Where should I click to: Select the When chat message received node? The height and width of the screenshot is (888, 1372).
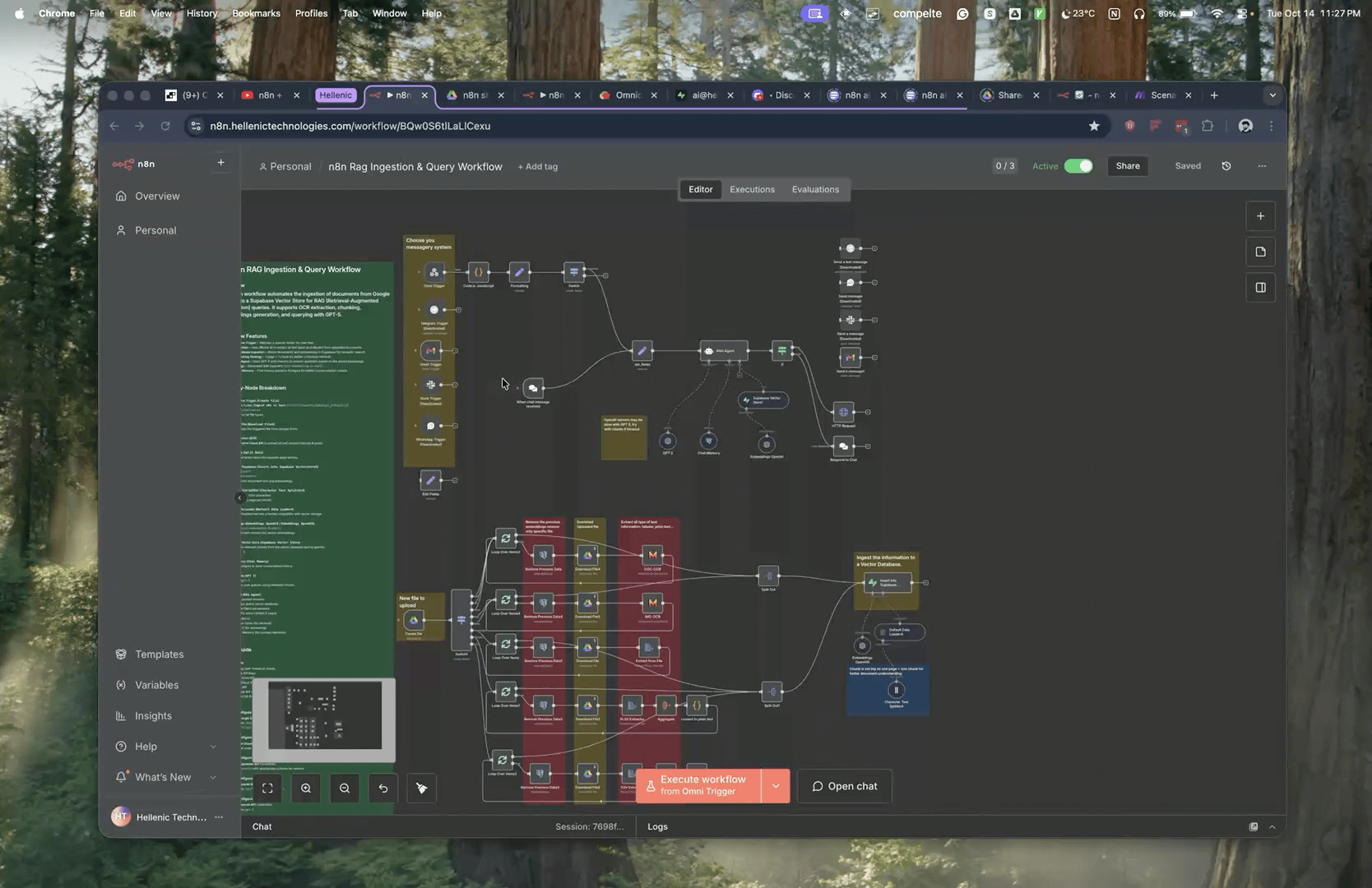(533, 388)
